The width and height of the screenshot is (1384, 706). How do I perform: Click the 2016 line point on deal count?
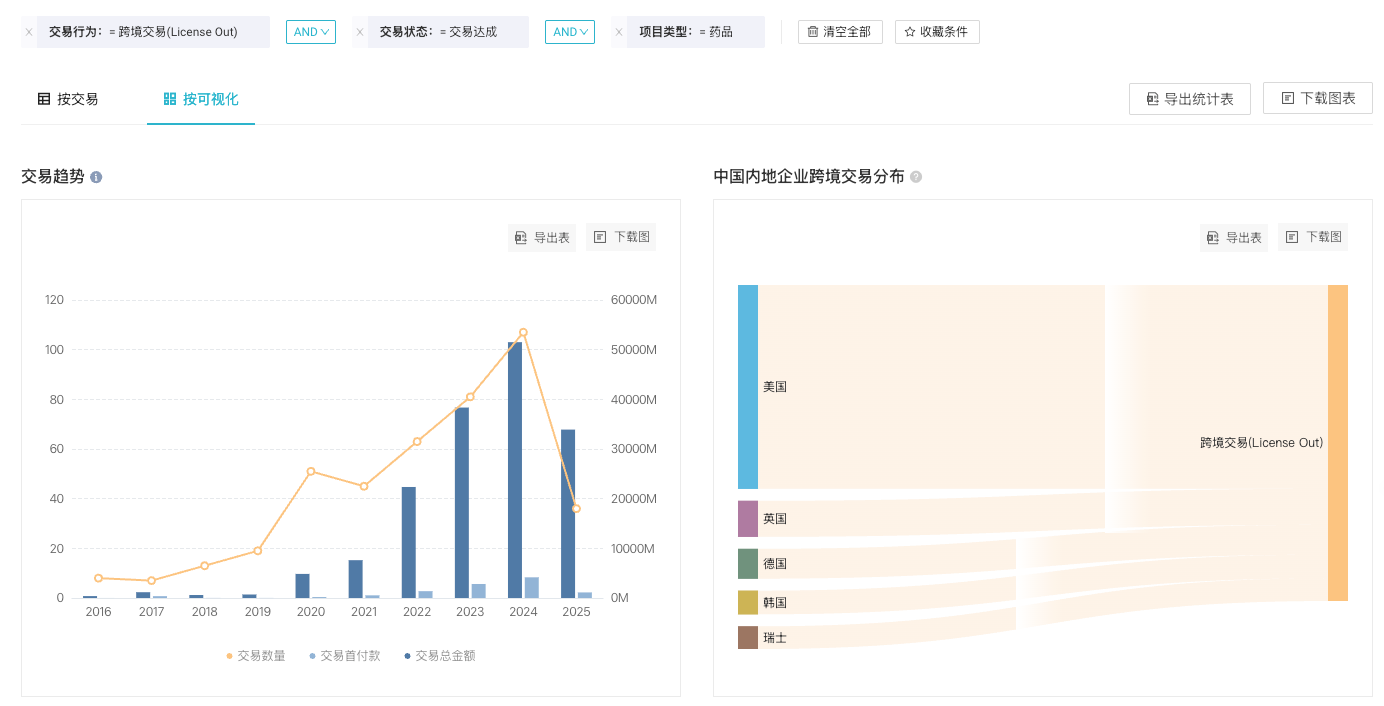tap(98, 578)
